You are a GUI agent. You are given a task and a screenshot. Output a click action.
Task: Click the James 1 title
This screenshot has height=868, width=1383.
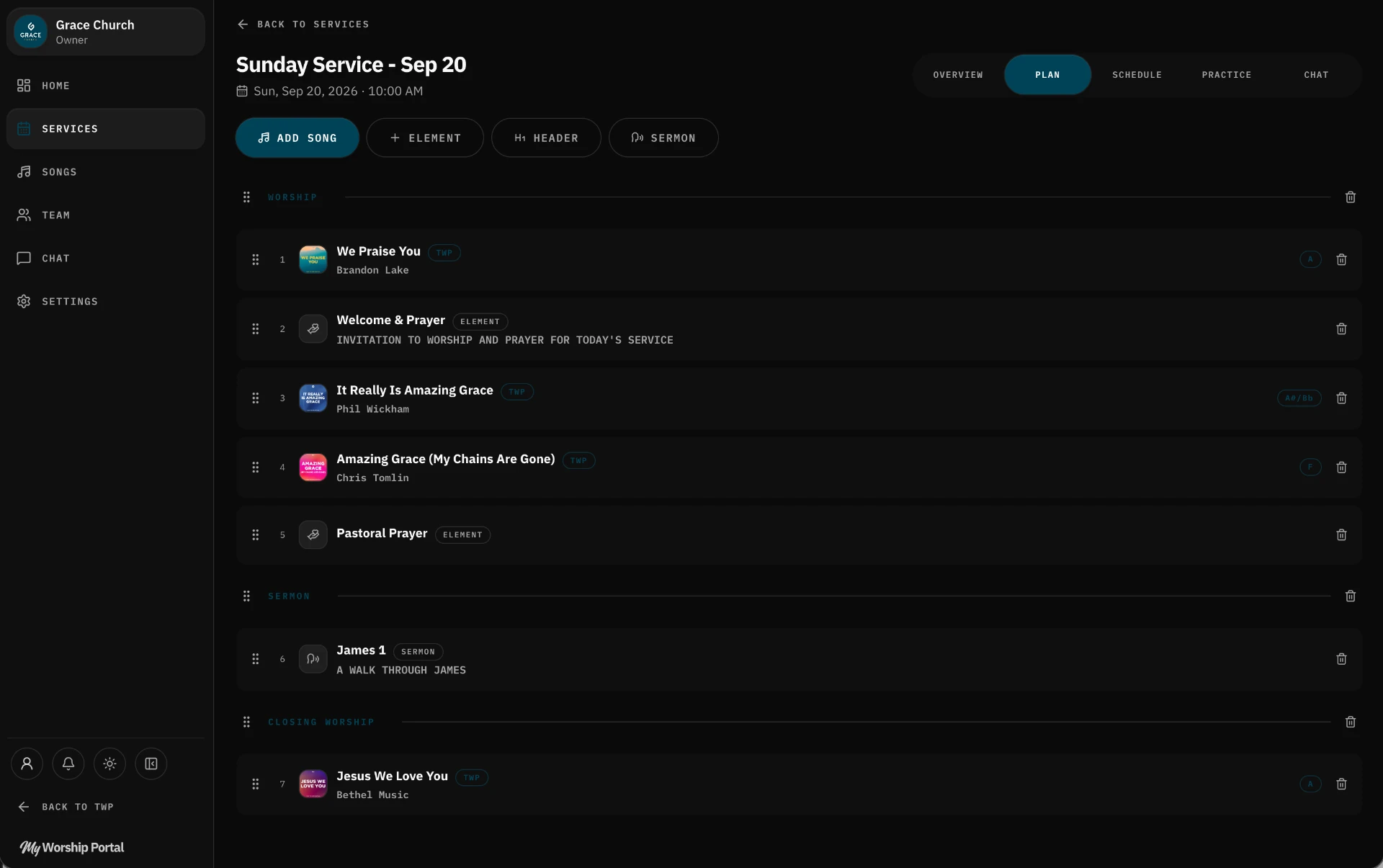pyautogui.click(x=361, y=650)
